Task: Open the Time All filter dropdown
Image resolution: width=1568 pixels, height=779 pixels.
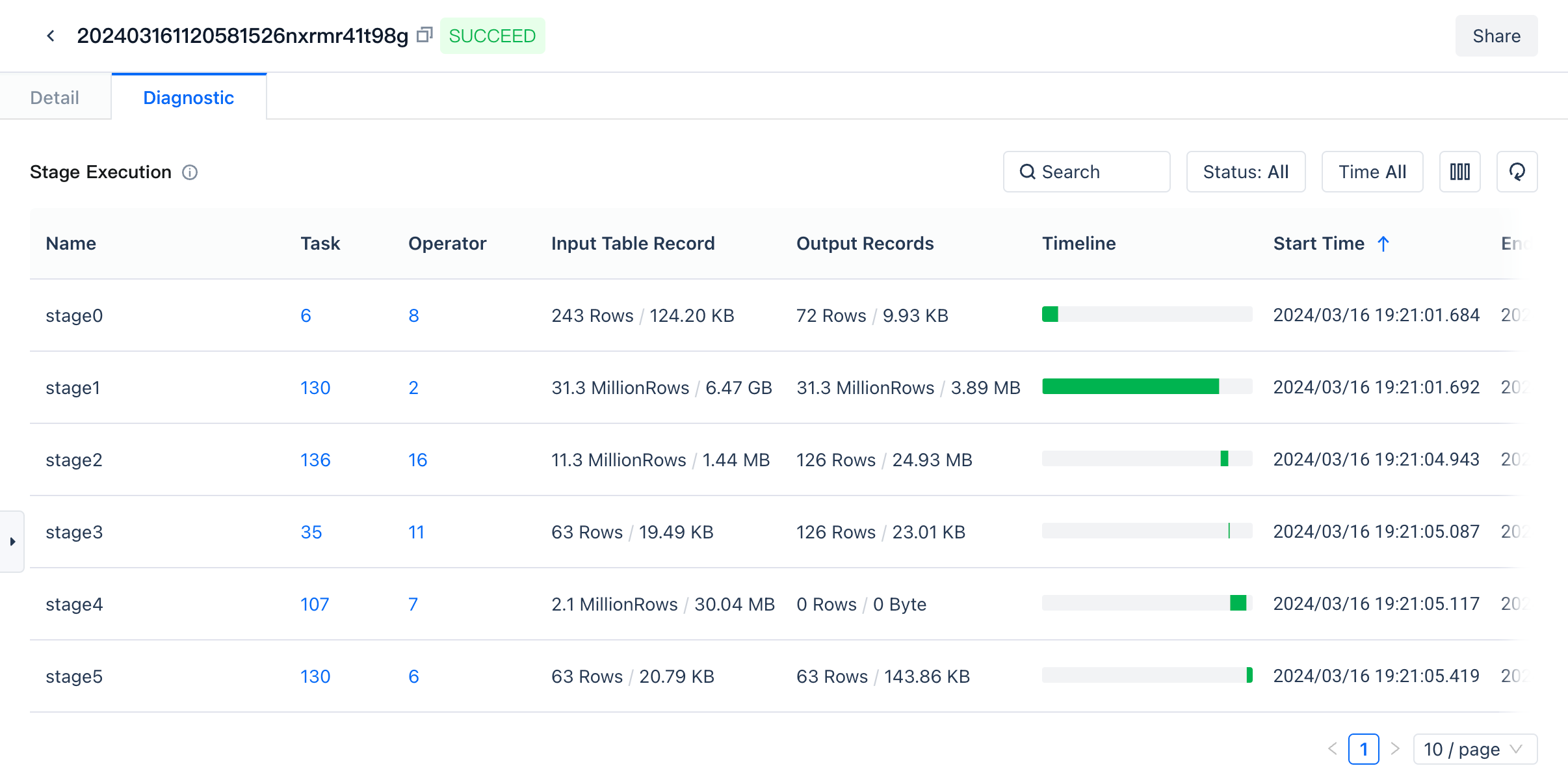Action: click(1372, 172)
